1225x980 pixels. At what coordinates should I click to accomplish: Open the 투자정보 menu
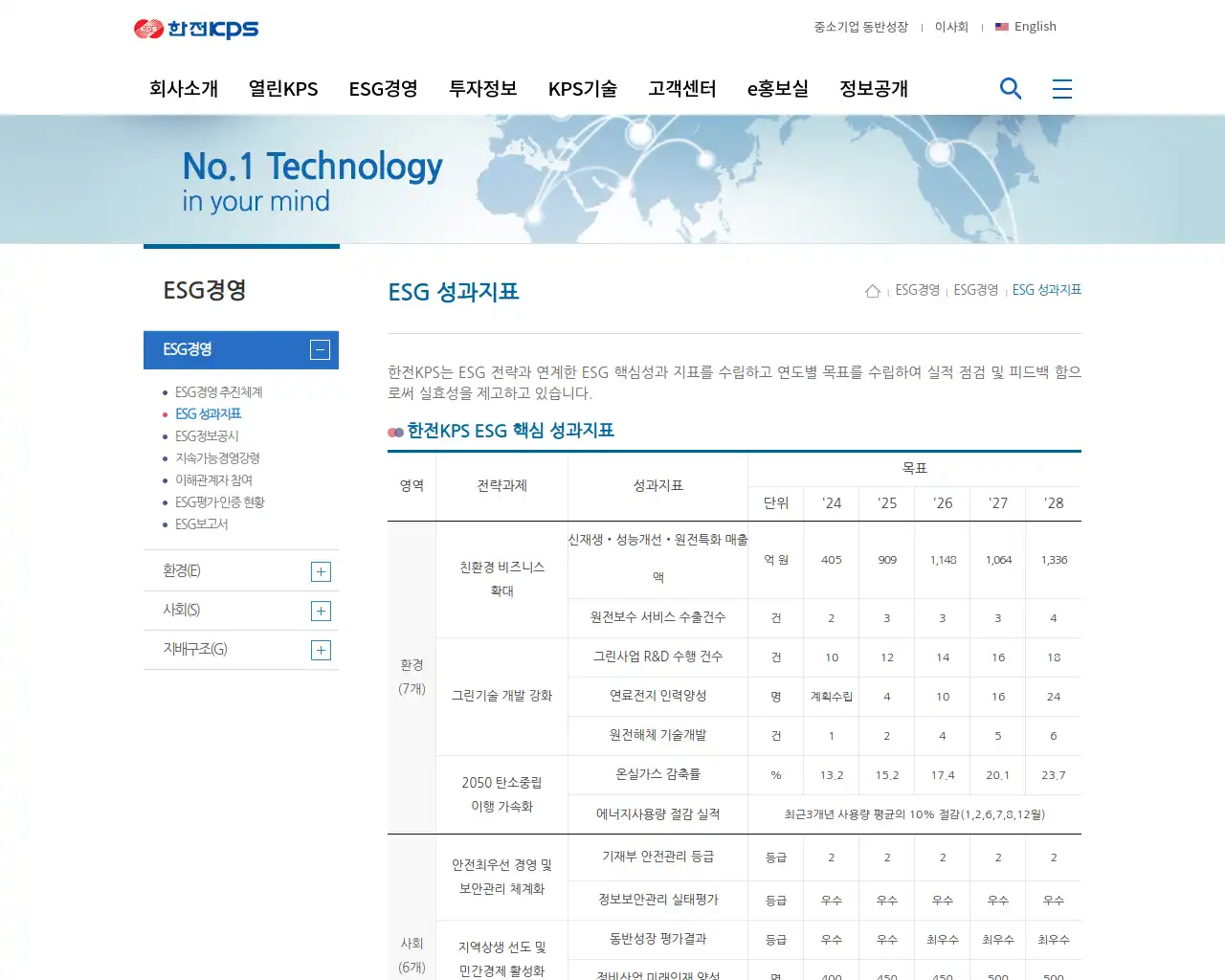click(482, 88)
